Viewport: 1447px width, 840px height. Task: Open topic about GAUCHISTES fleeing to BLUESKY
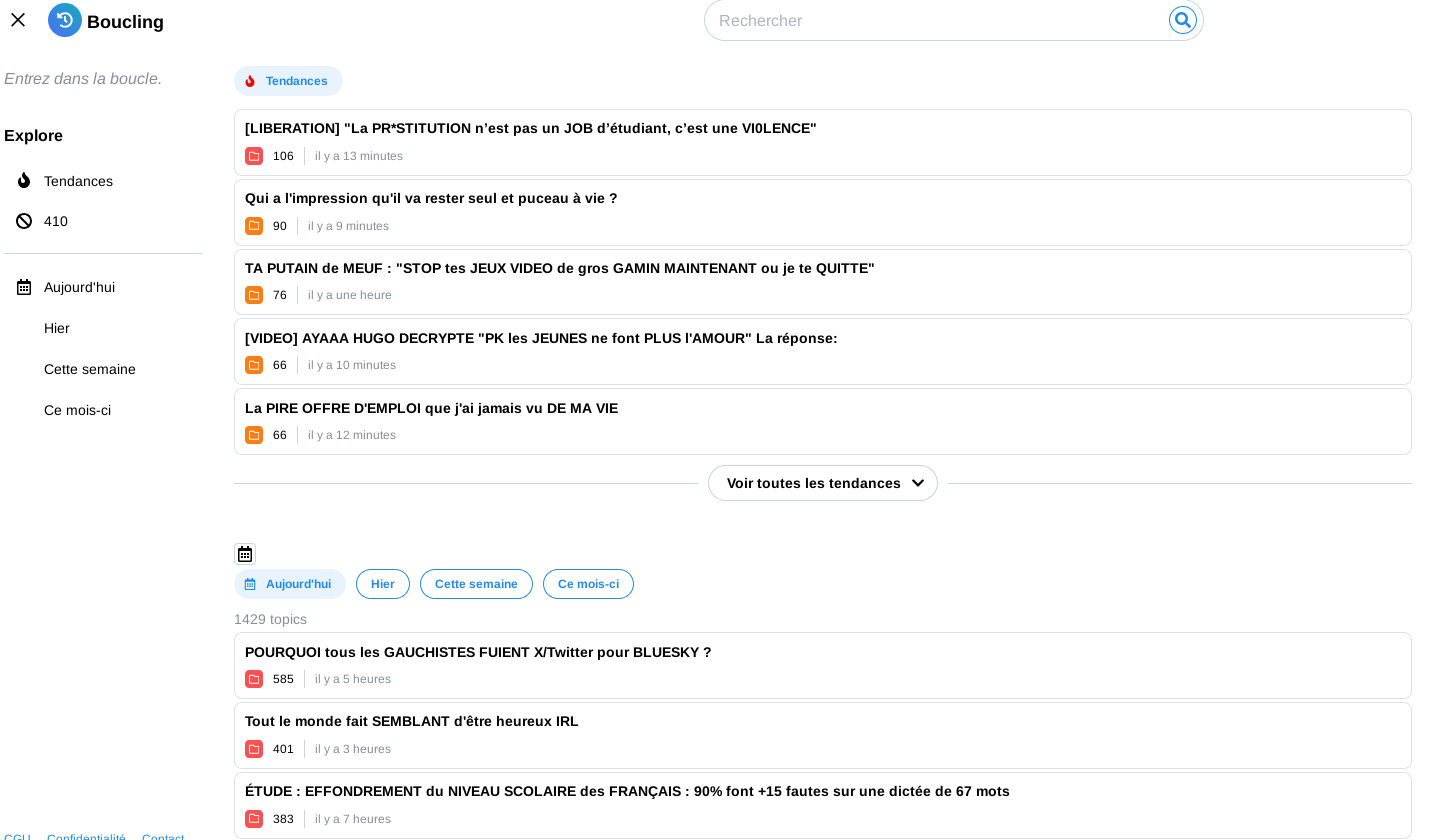[x=478, y=652]
